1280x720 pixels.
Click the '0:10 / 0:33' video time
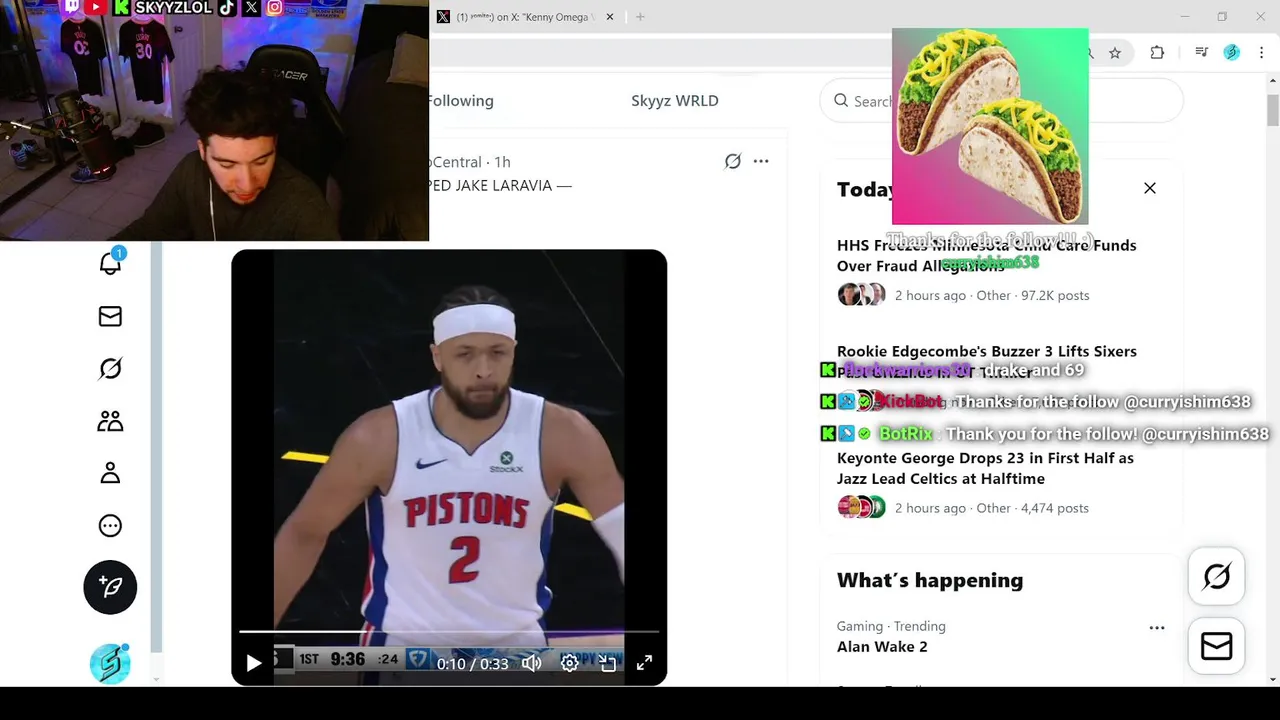[472, 663]
